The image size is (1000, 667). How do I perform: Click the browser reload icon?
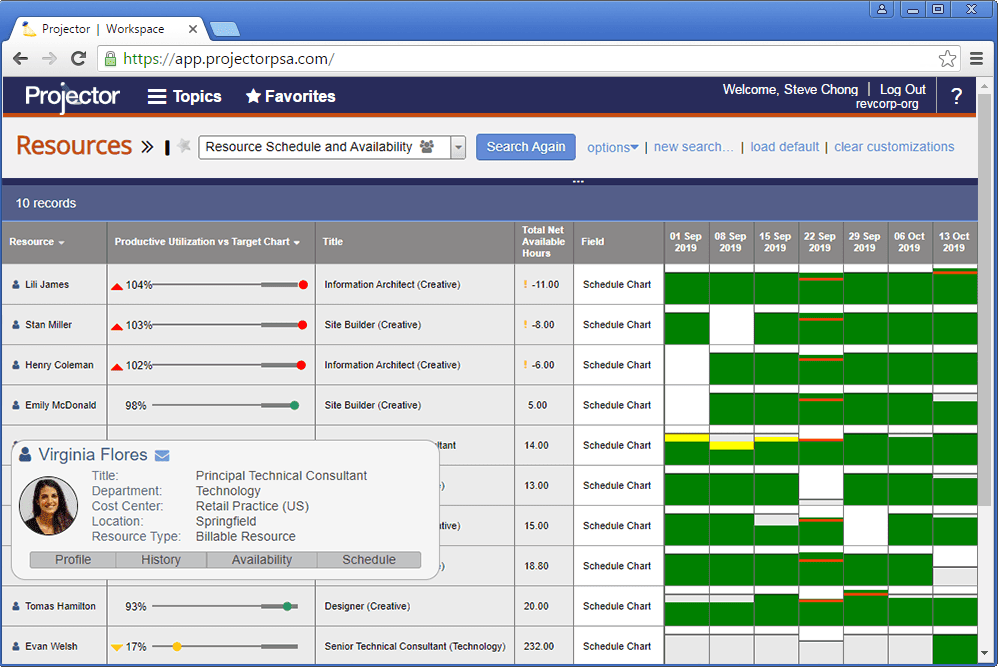[79, 59]
